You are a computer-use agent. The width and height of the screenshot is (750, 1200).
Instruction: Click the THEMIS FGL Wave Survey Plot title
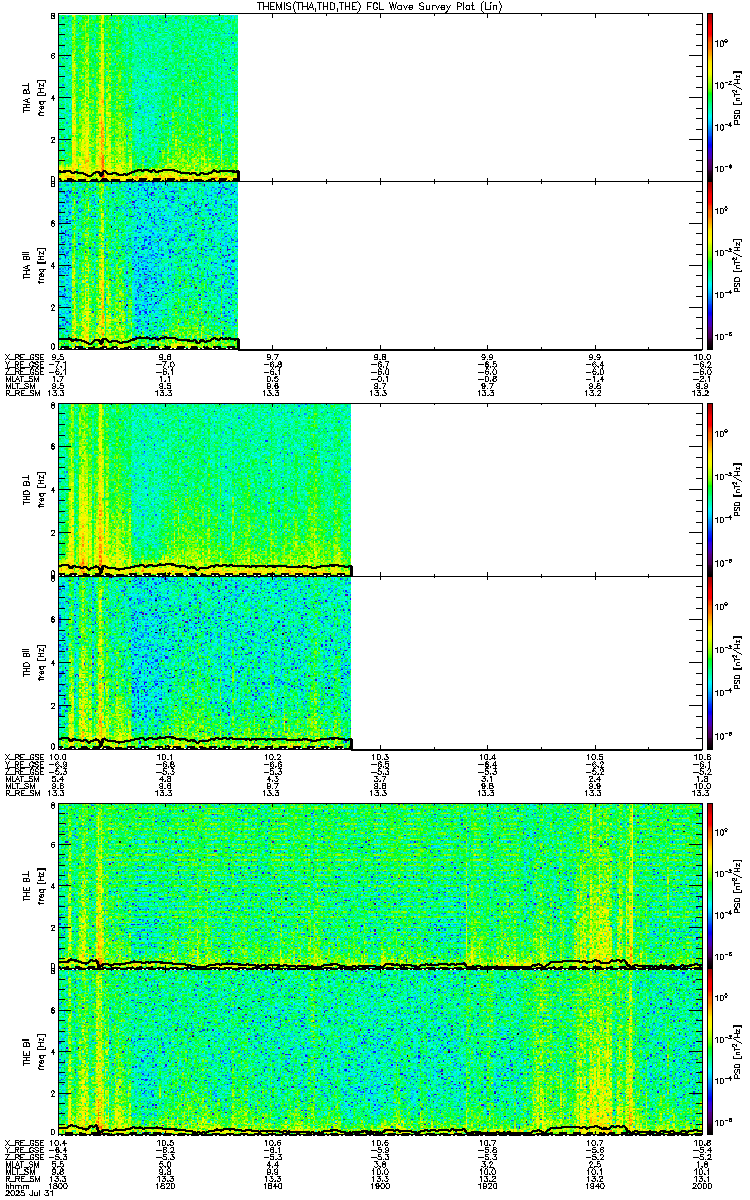tap(380, 6)
